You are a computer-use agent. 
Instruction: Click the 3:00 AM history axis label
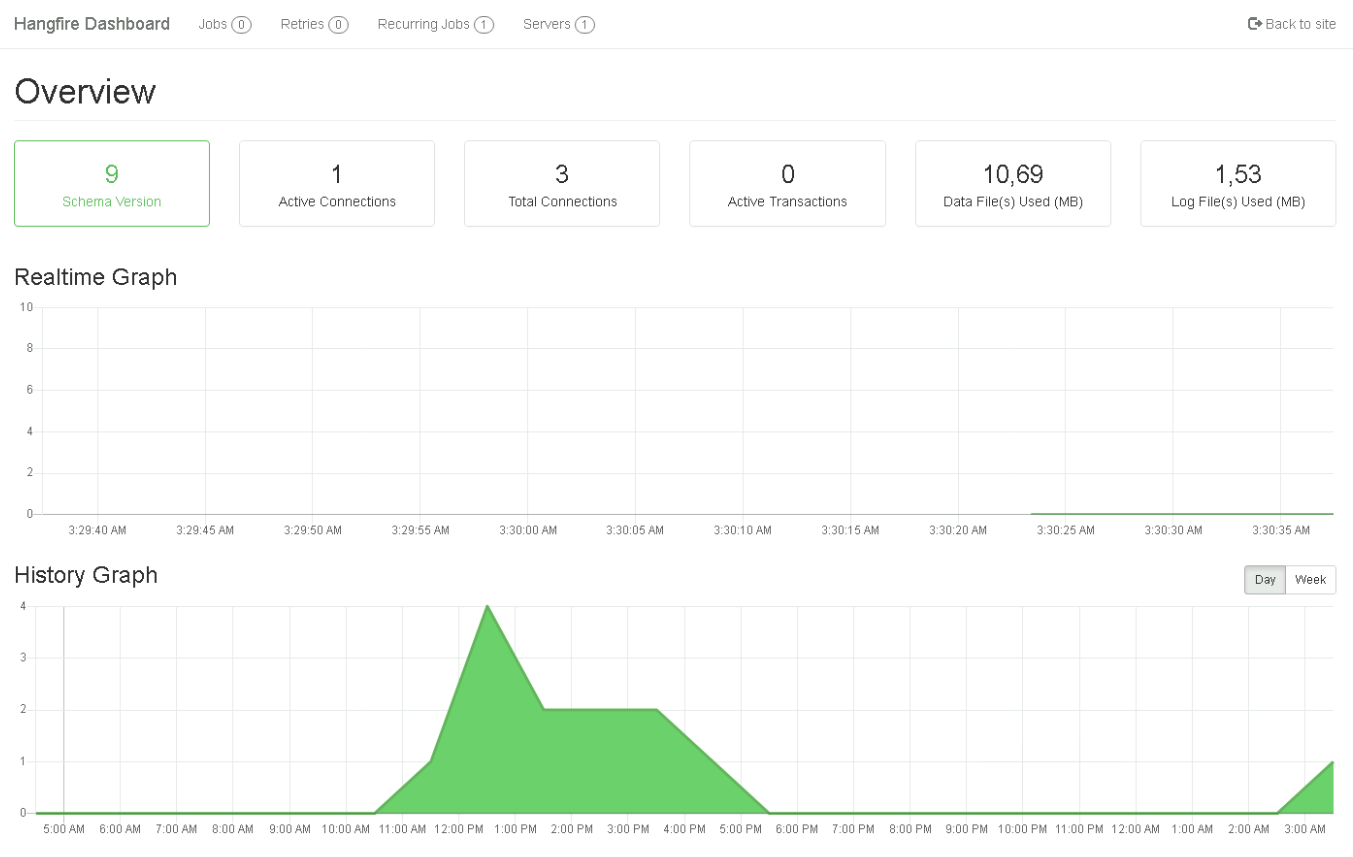[1305, 830]
